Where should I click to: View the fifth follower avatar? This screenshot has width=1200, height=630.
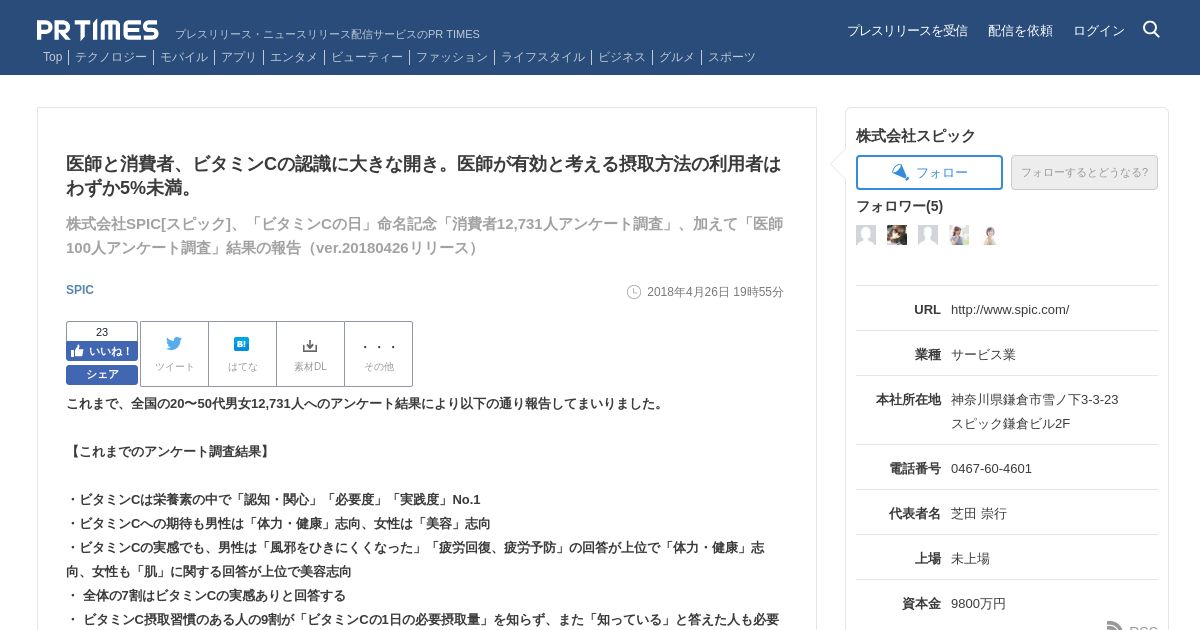click(990, 235)
